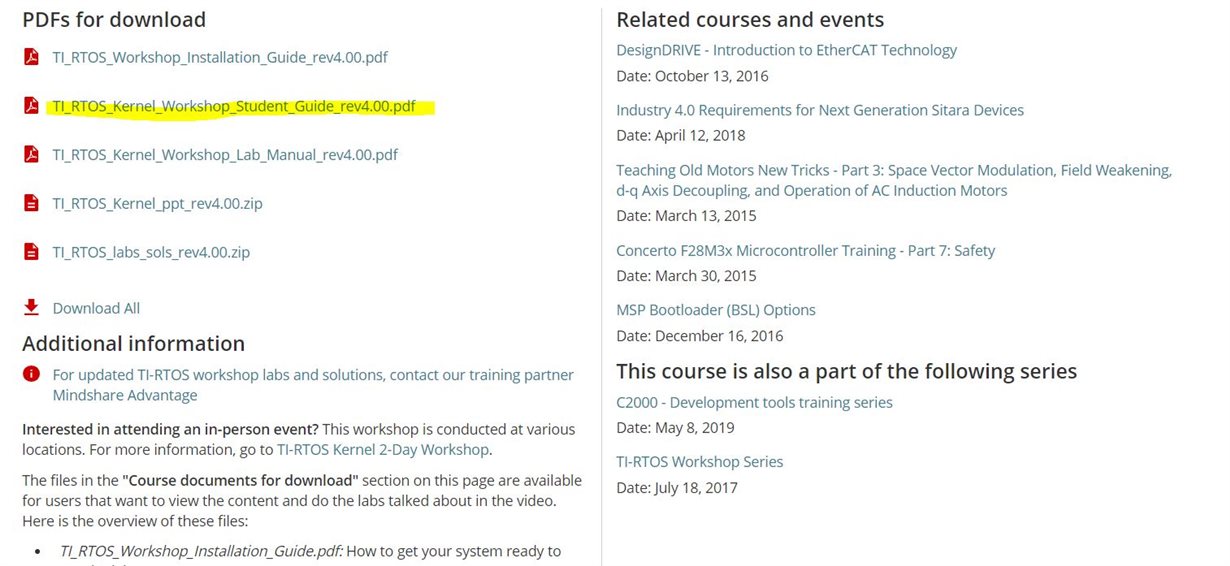Open Concerto F28M3x Microcontroller Training Part 7
The height and width of the screenshot is (566, 1230).
pyautogui.click(x=805, y=251)
